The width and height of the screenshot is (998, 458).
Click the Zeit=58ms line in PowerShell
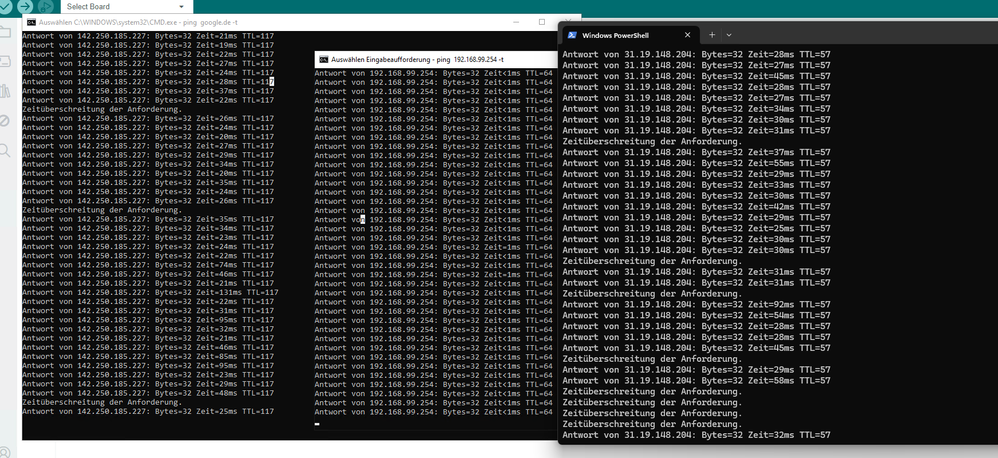coord(696,380)
